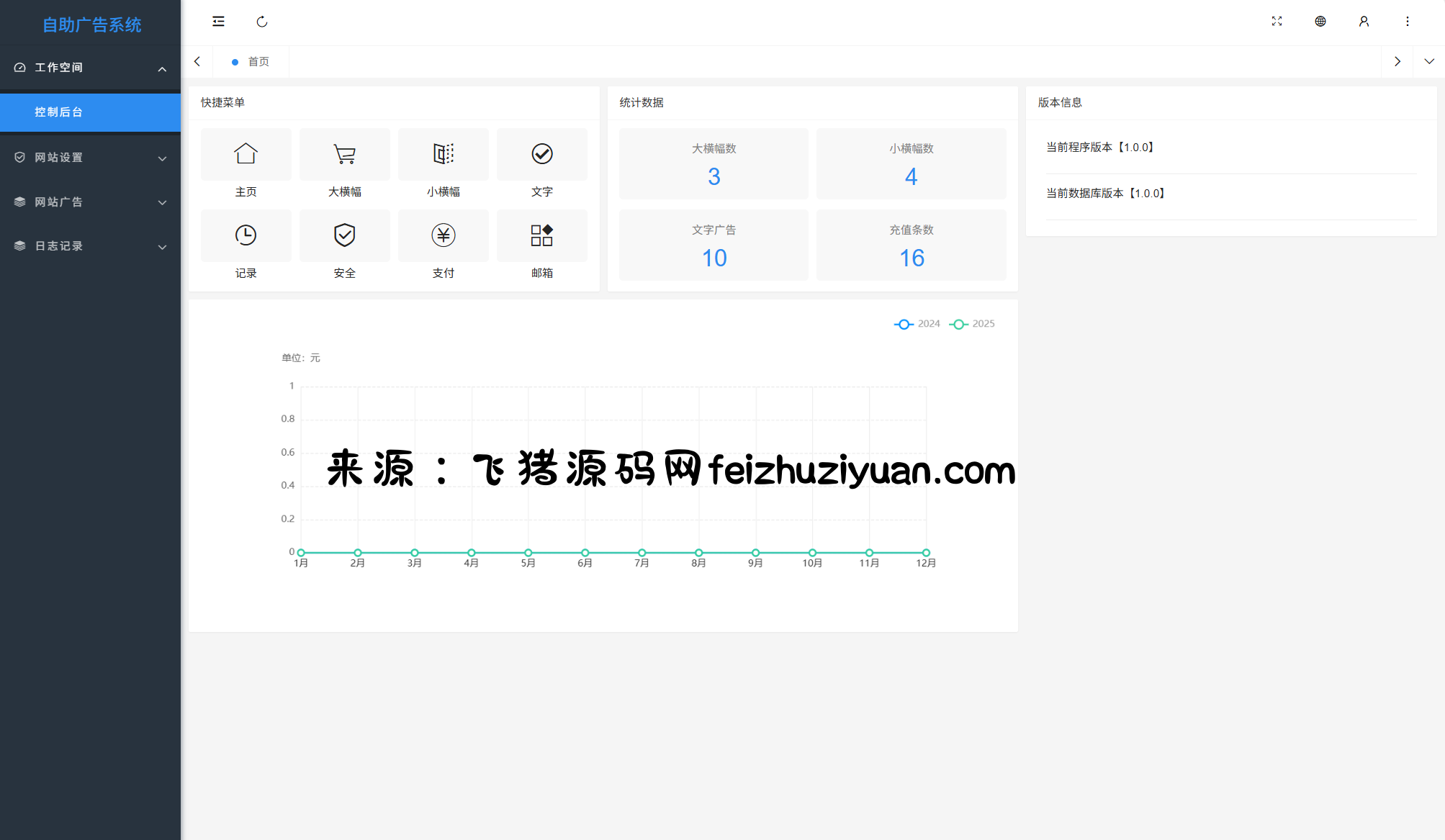Screen dimensions: 1445x840
Task: Open the 主页 home shortcut icon
Action: point(246,154)
